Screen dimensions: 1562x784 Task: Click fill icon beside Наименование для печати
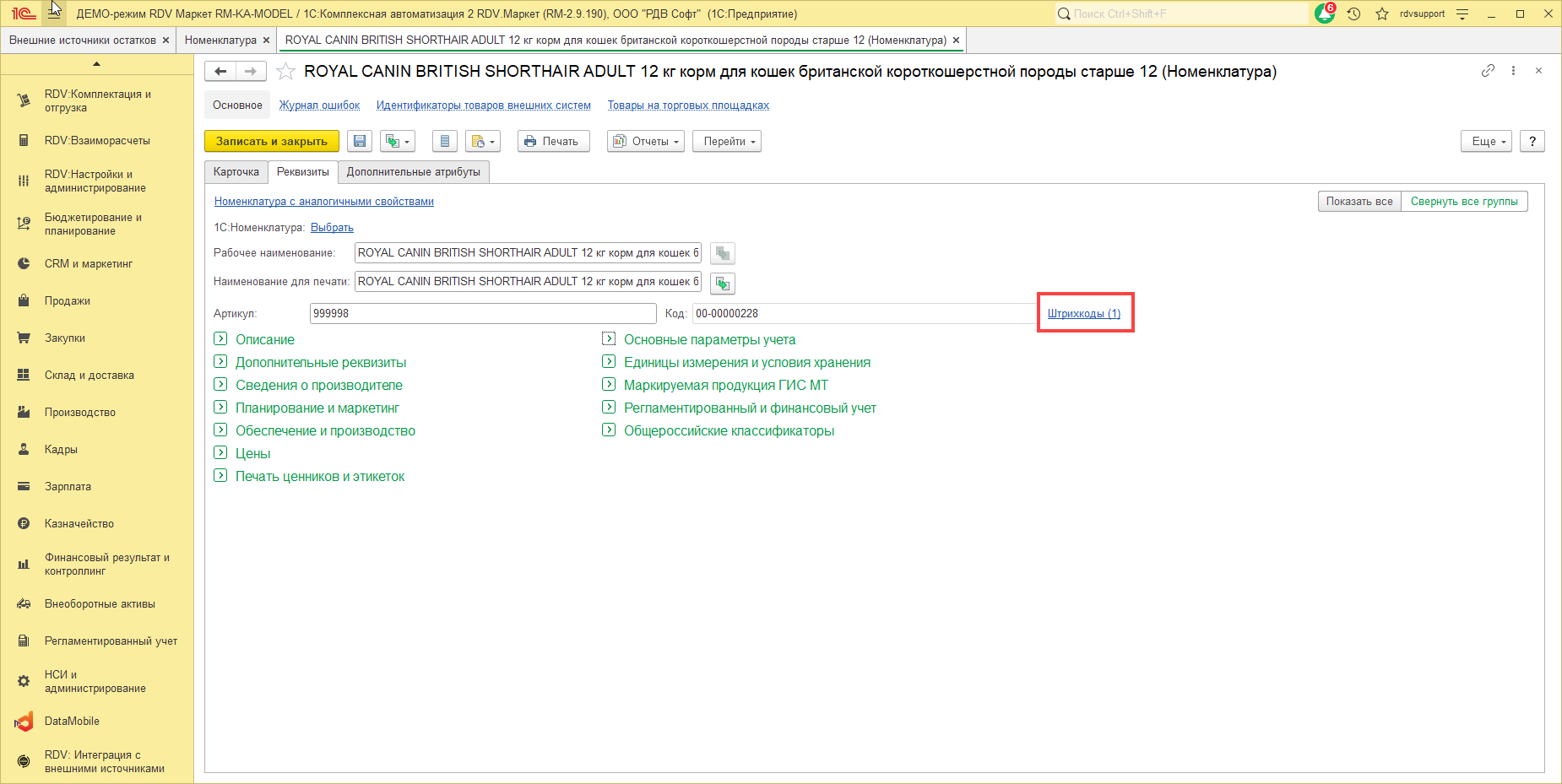click(x=723, y=283)
